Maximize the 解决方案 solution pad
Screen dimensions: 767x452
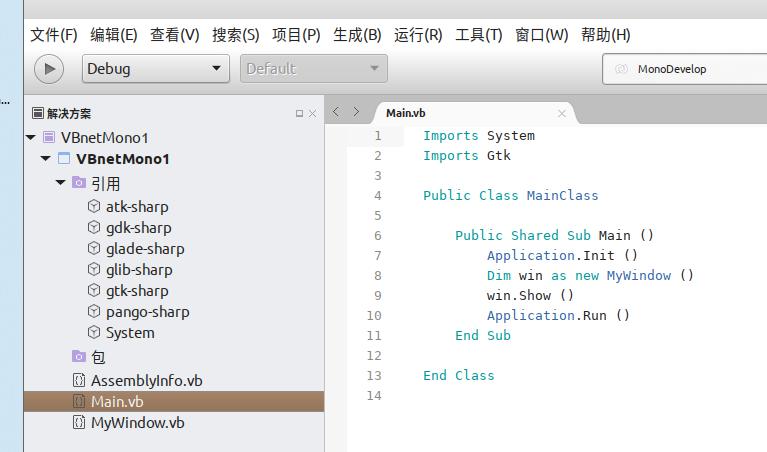tap(299, 114)
